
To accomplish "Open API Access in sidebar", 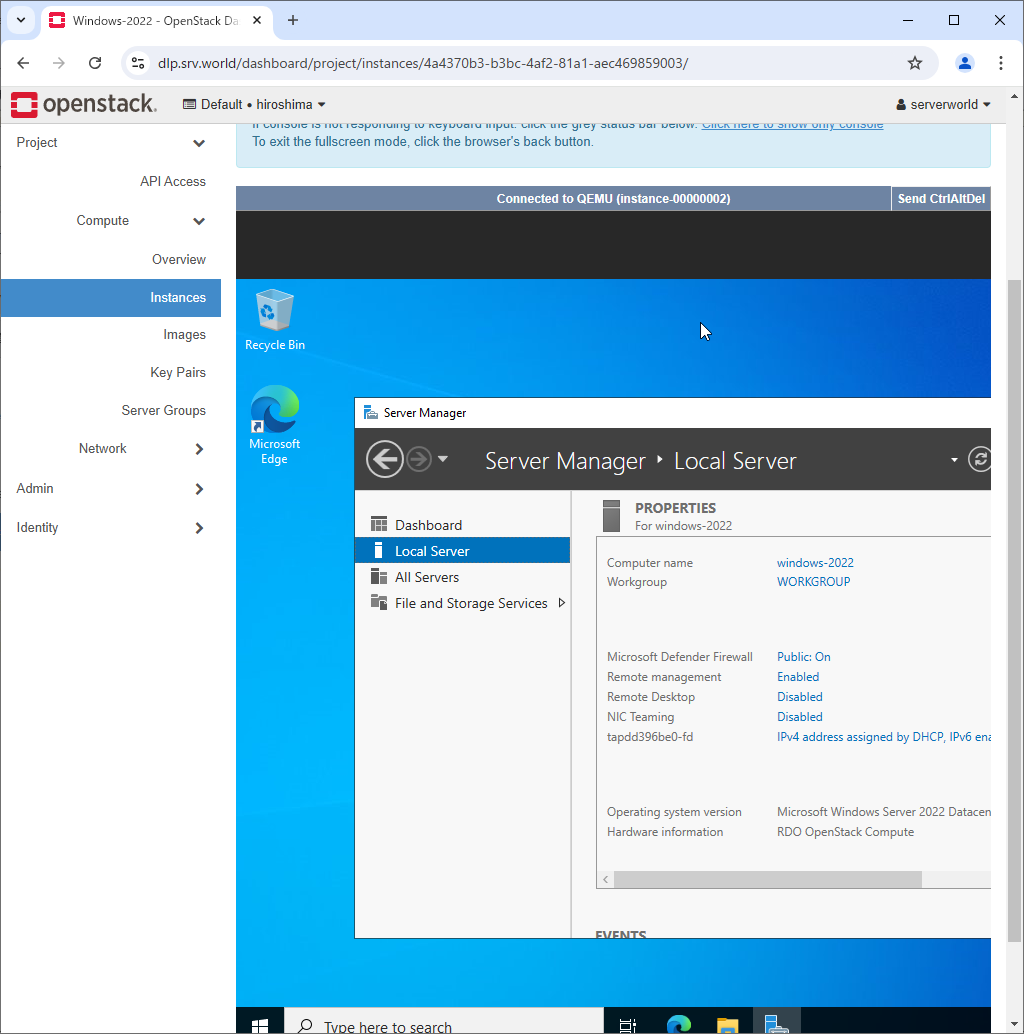I will [x=173, y=181].
